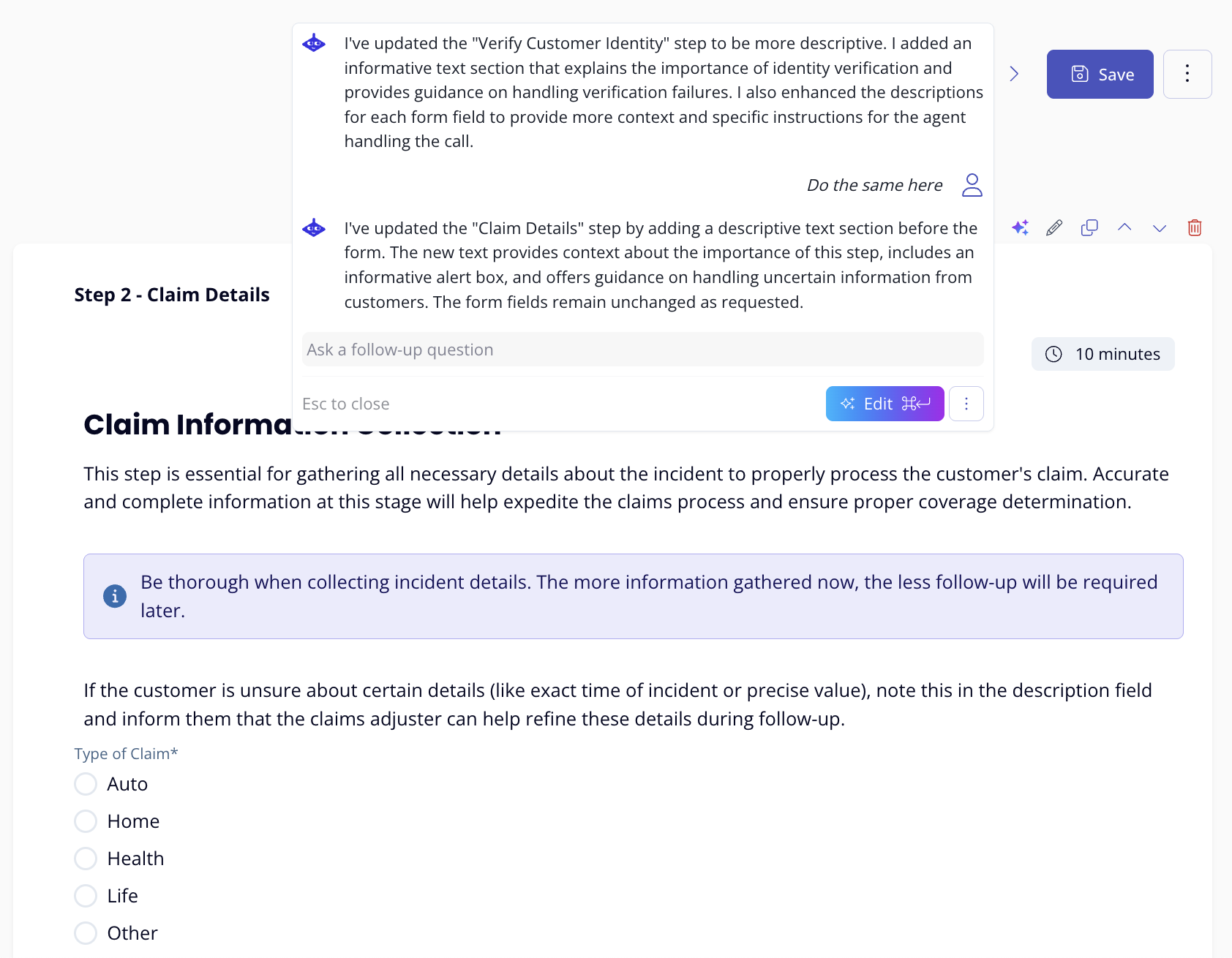Open the kebab menu next to Edit
Image resolution: width=1232 pixels, height=958 pixels.
pyautogui.click(x=966, y=404)
